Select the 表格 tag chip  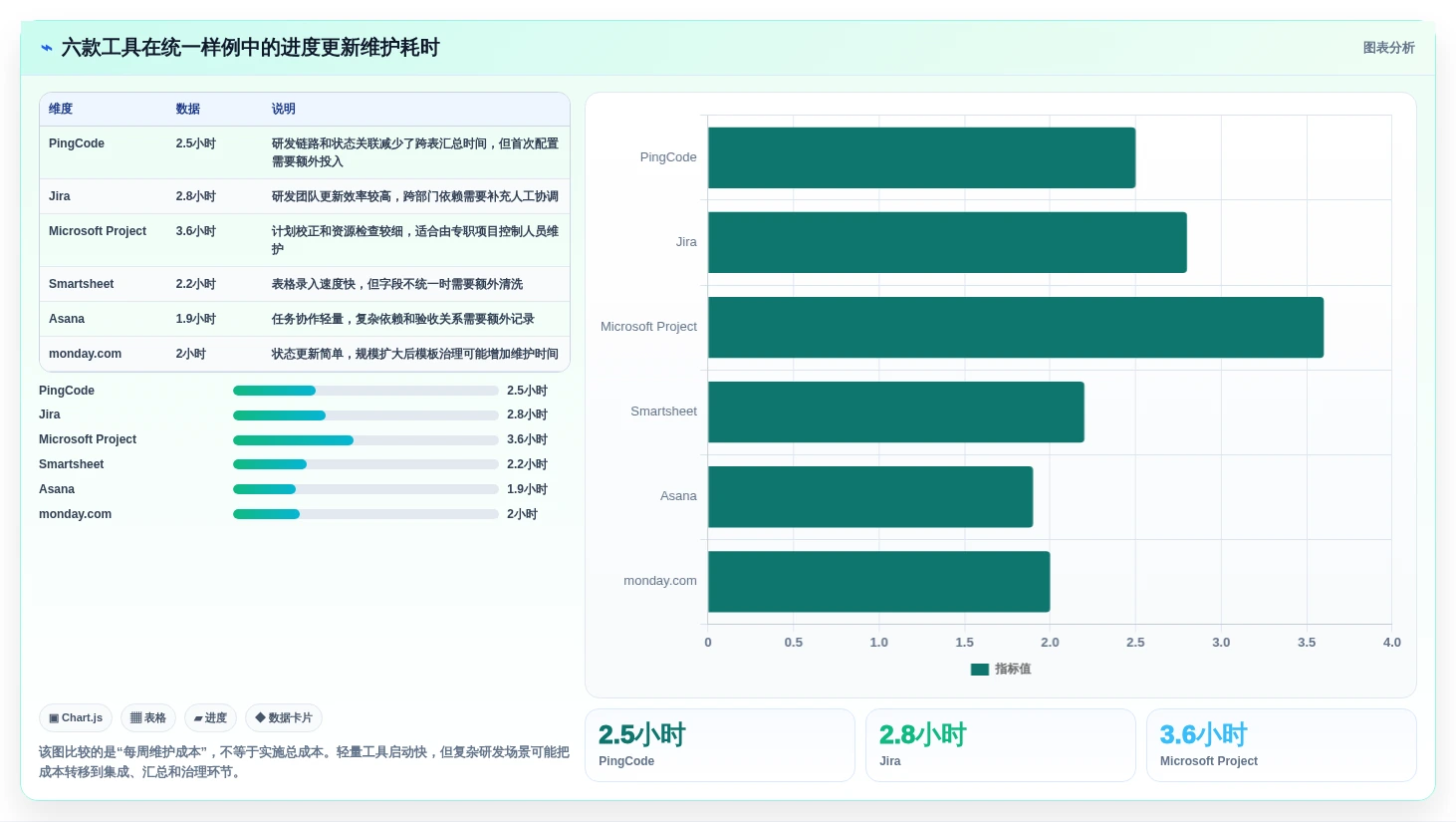click(148, 717)
